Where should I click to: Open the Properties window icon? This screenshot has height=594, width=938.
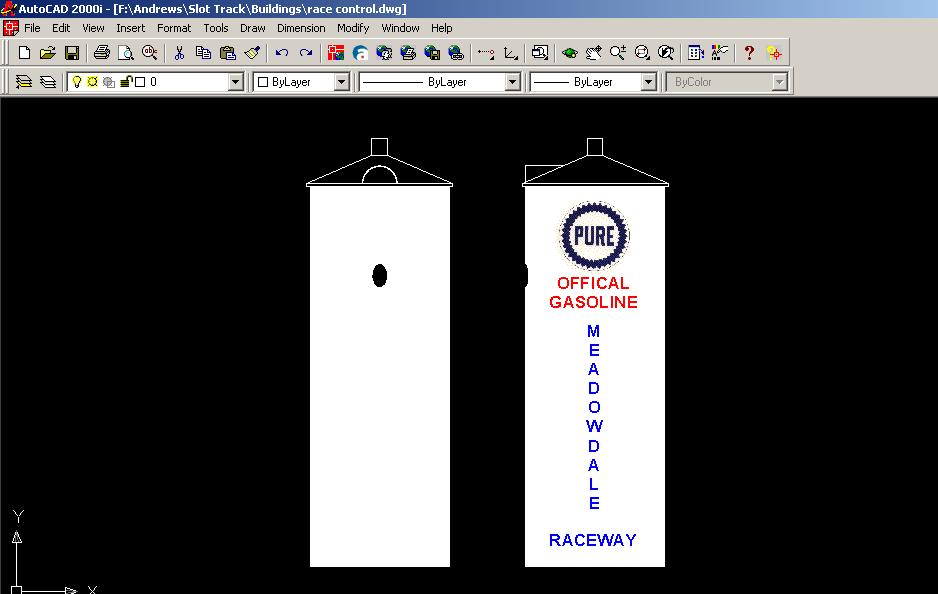pyautogui.click(x=720, y=53)
